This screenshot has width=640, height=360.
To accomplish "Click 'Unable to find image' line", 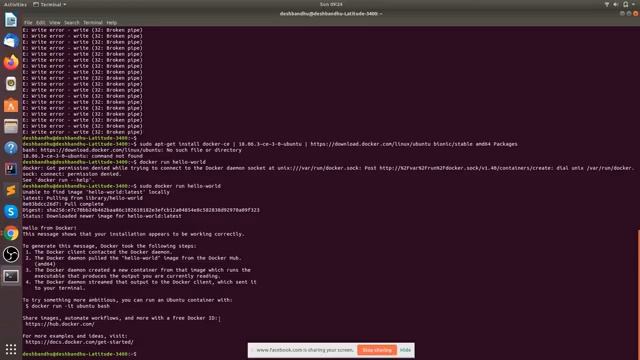I will (x=96, y=192).
